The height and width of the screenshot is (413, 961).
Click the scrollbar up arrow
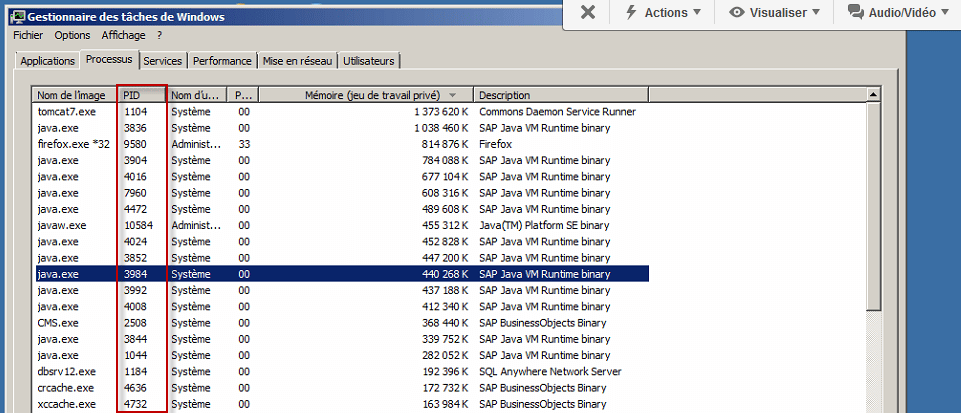(873, 95)
